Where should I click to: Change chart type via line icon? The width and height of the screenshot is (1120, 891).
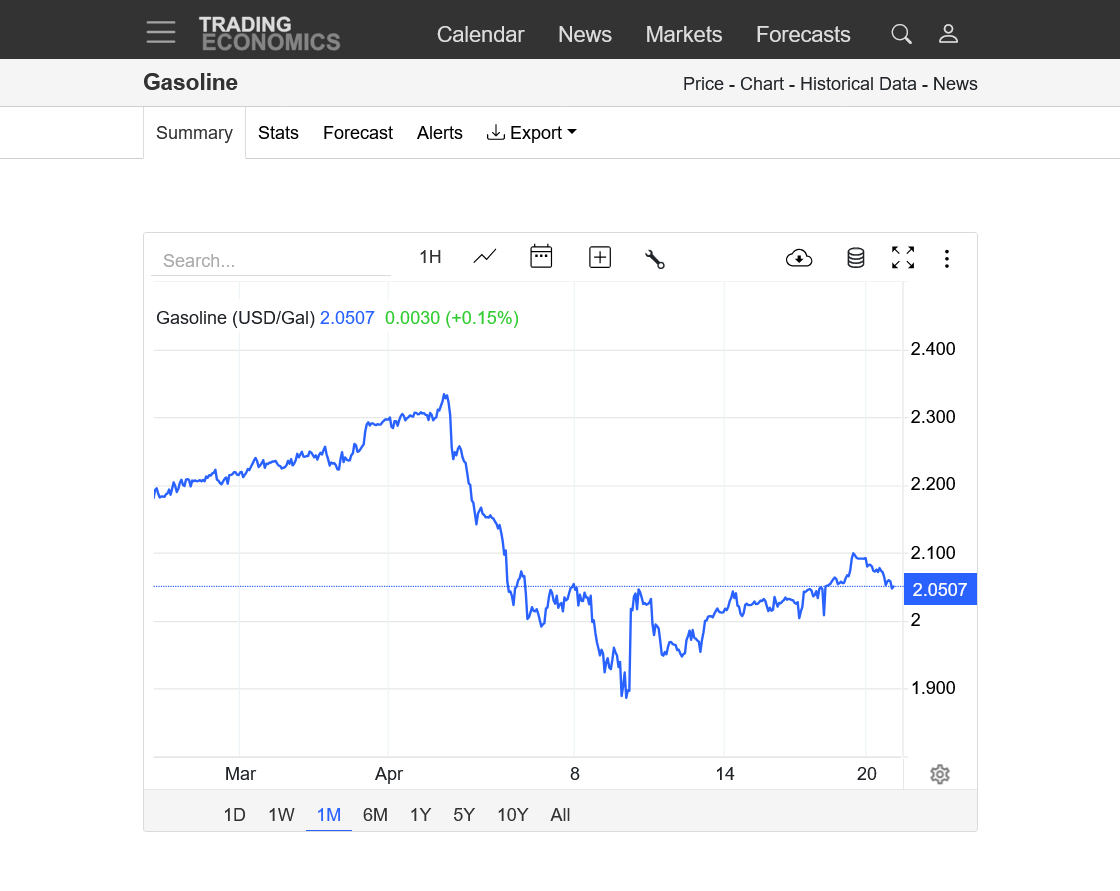[485, 257]
